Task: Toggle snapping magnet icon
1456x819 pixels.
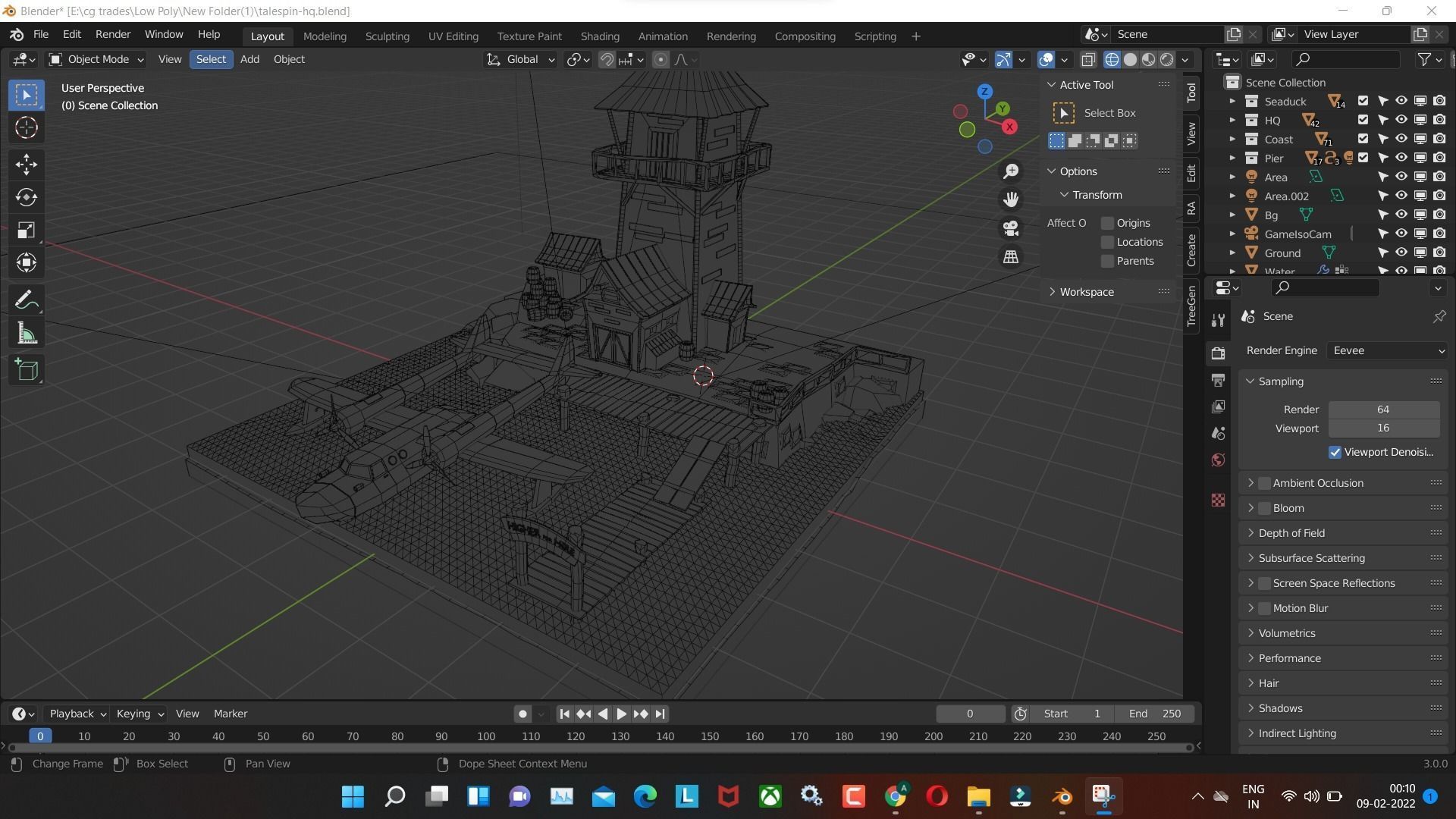Action: pos(607,59)
